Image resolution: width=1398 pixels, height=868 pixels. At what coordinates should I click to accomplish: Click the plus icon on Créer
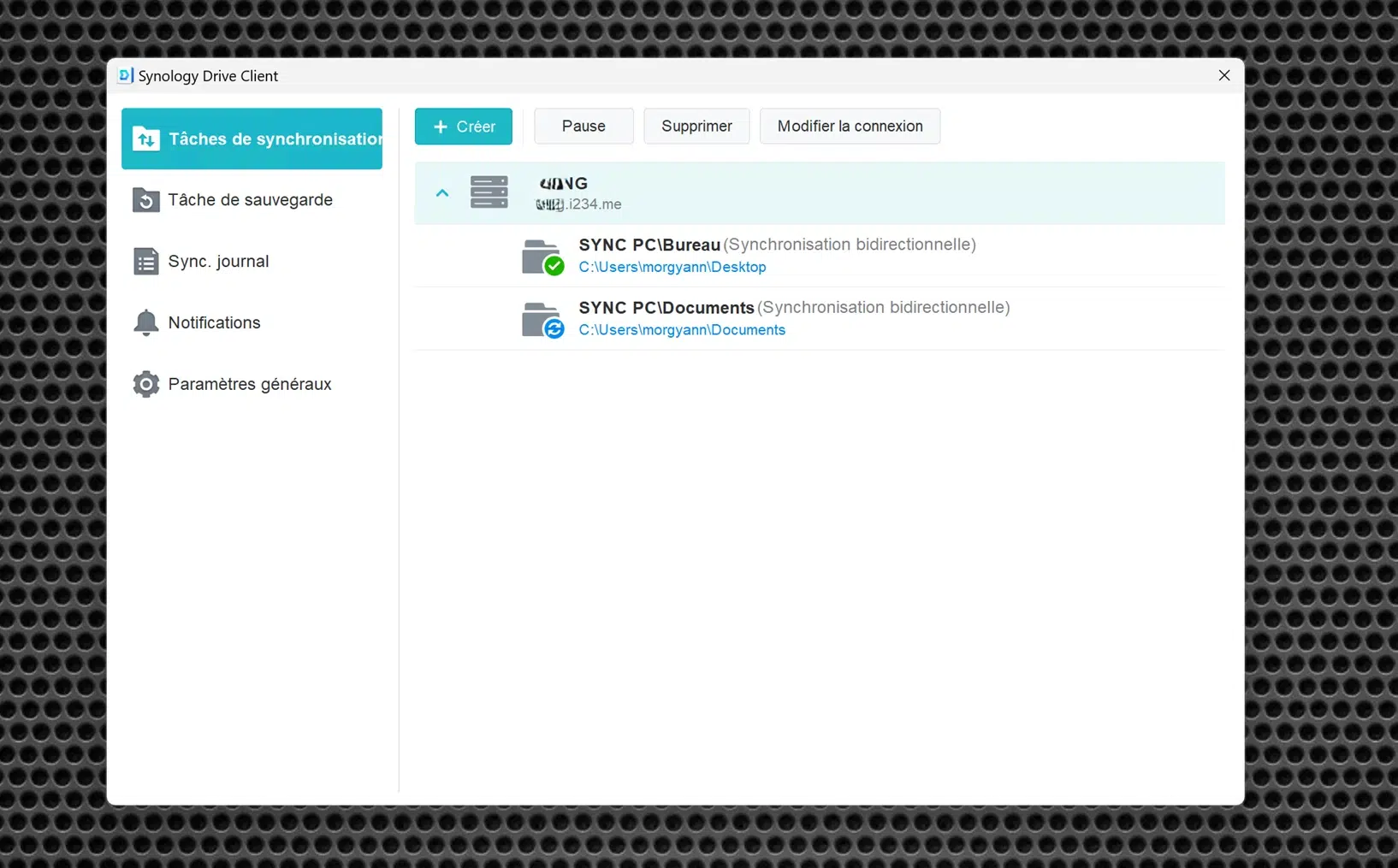[441, 127]
